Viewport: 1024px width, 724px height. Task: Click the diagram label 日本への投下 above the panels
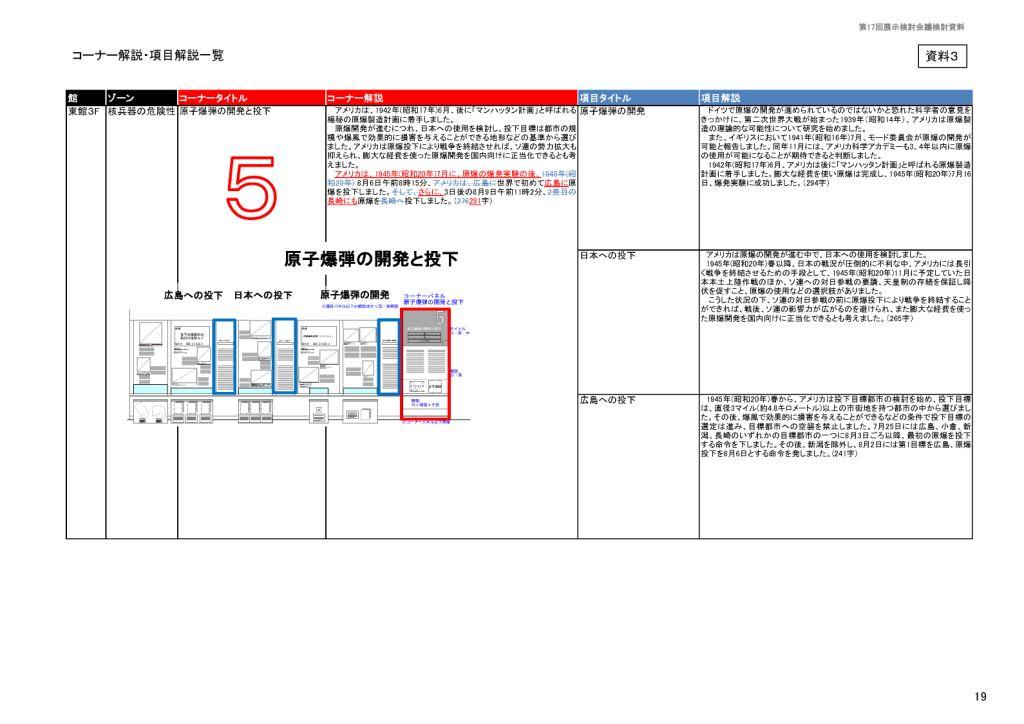pyautogui.click(x=263, y=296)
